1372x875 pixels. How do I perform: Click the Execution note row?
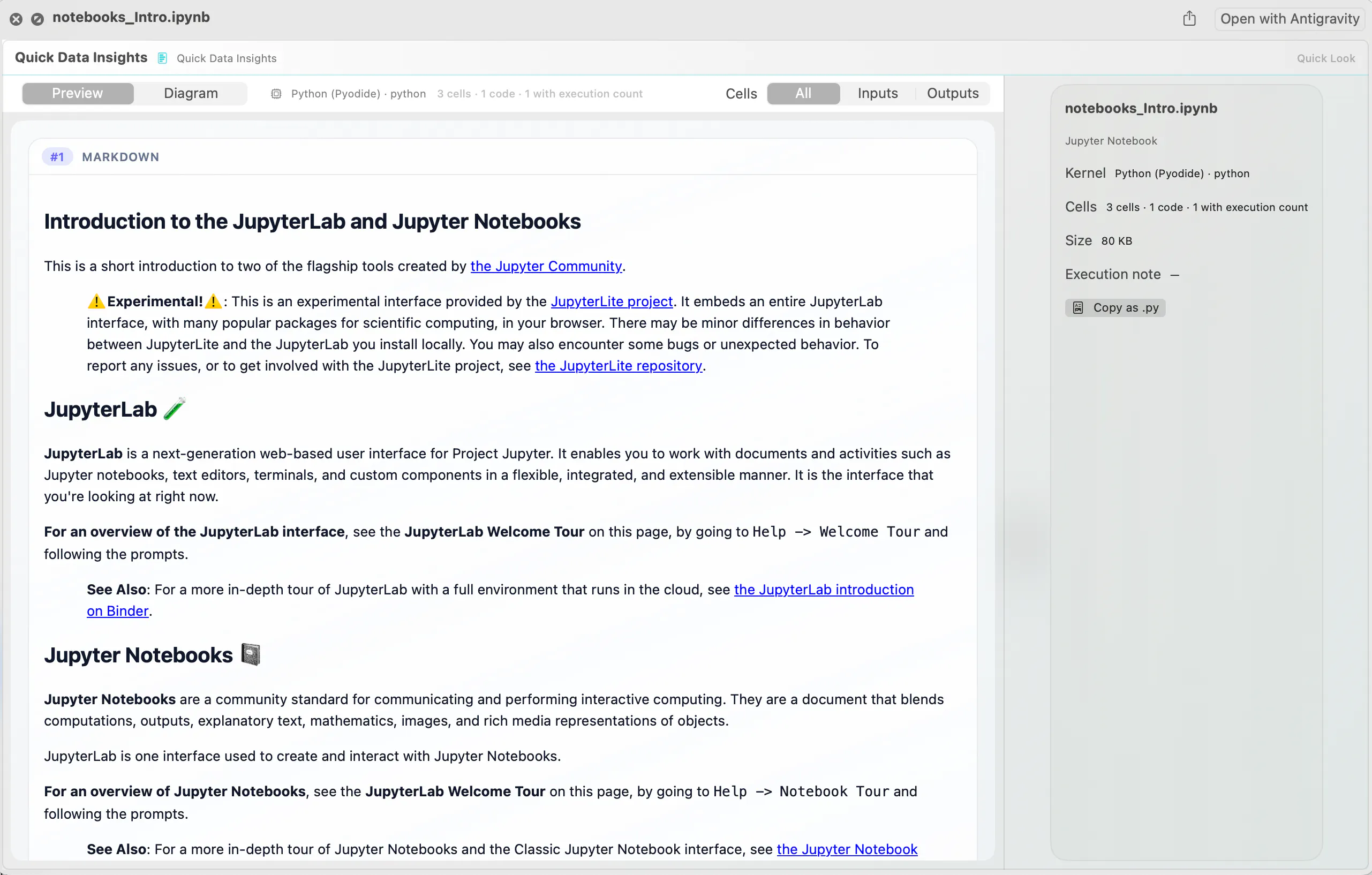[x=1122, y=274]
